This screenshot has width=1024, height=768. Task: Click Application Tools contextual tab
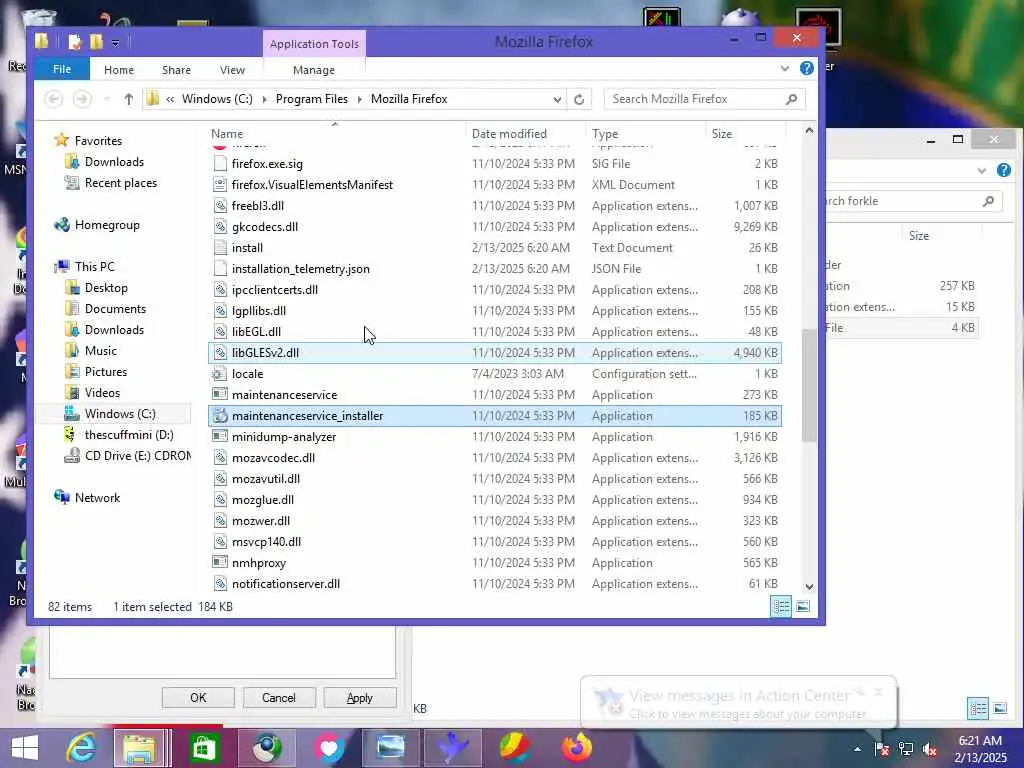[x=314, y=44]
